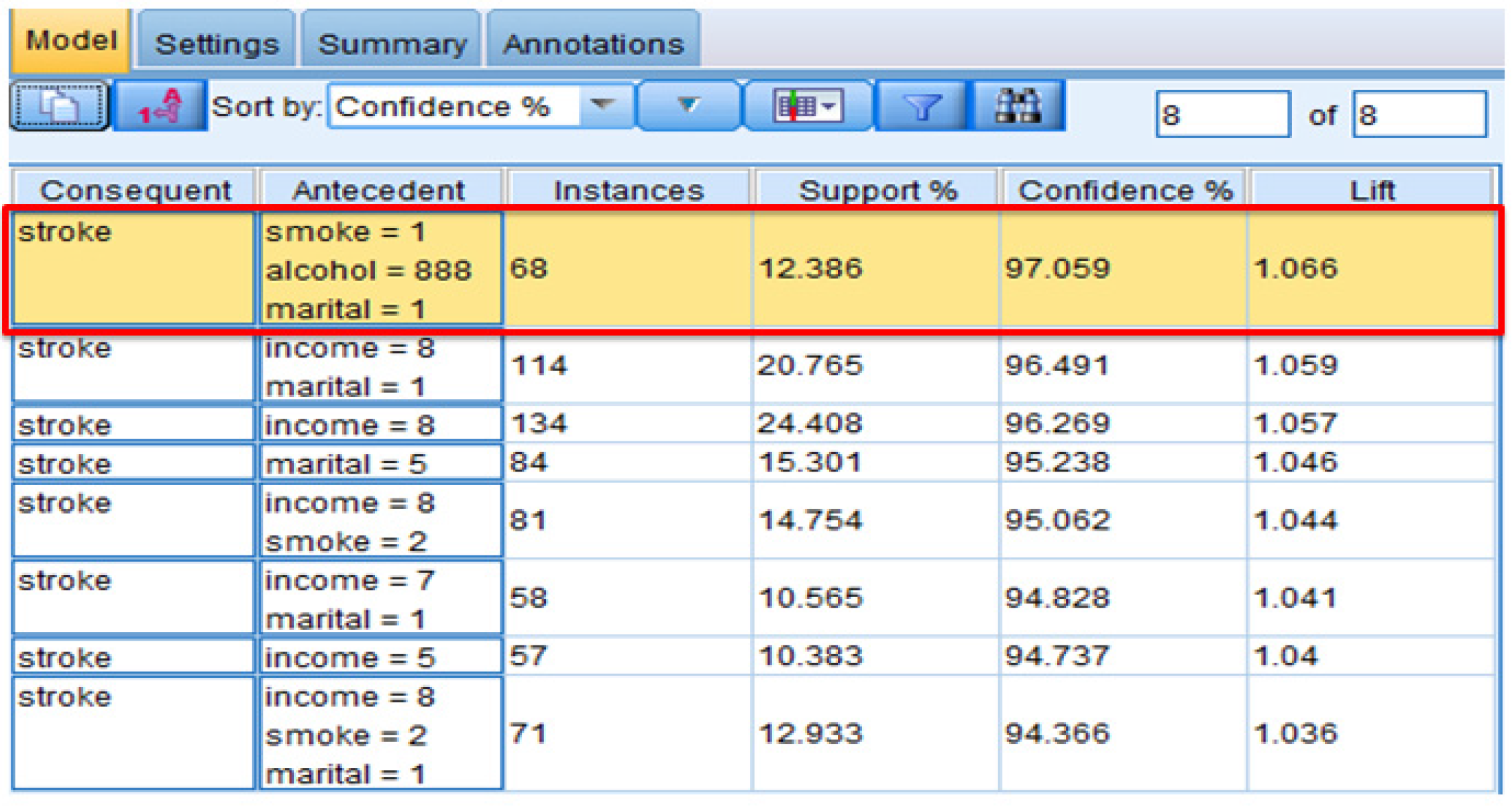Switch to the Settings tab
This screenshot has width=1512, height=807.
click(216, 44)
